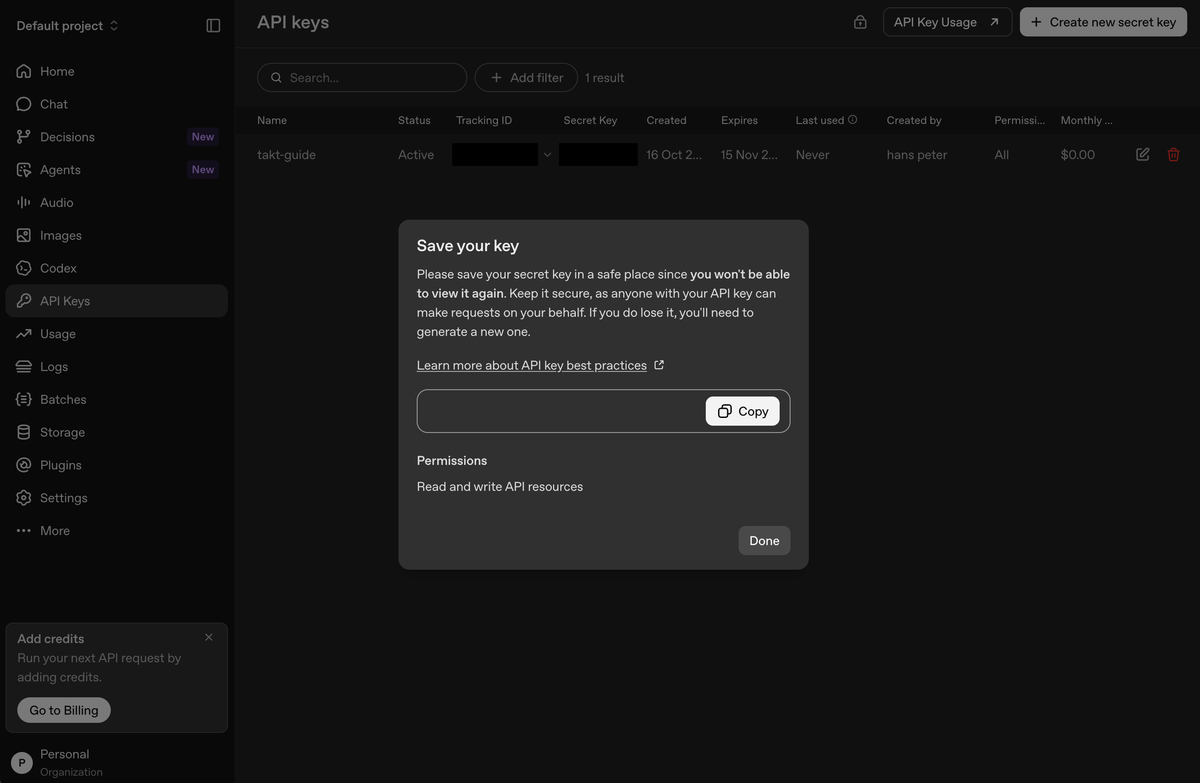Viewport: 1200px width, 783px height.
Task: Expand the Default project switcher
Action: [x=67, y=25]
